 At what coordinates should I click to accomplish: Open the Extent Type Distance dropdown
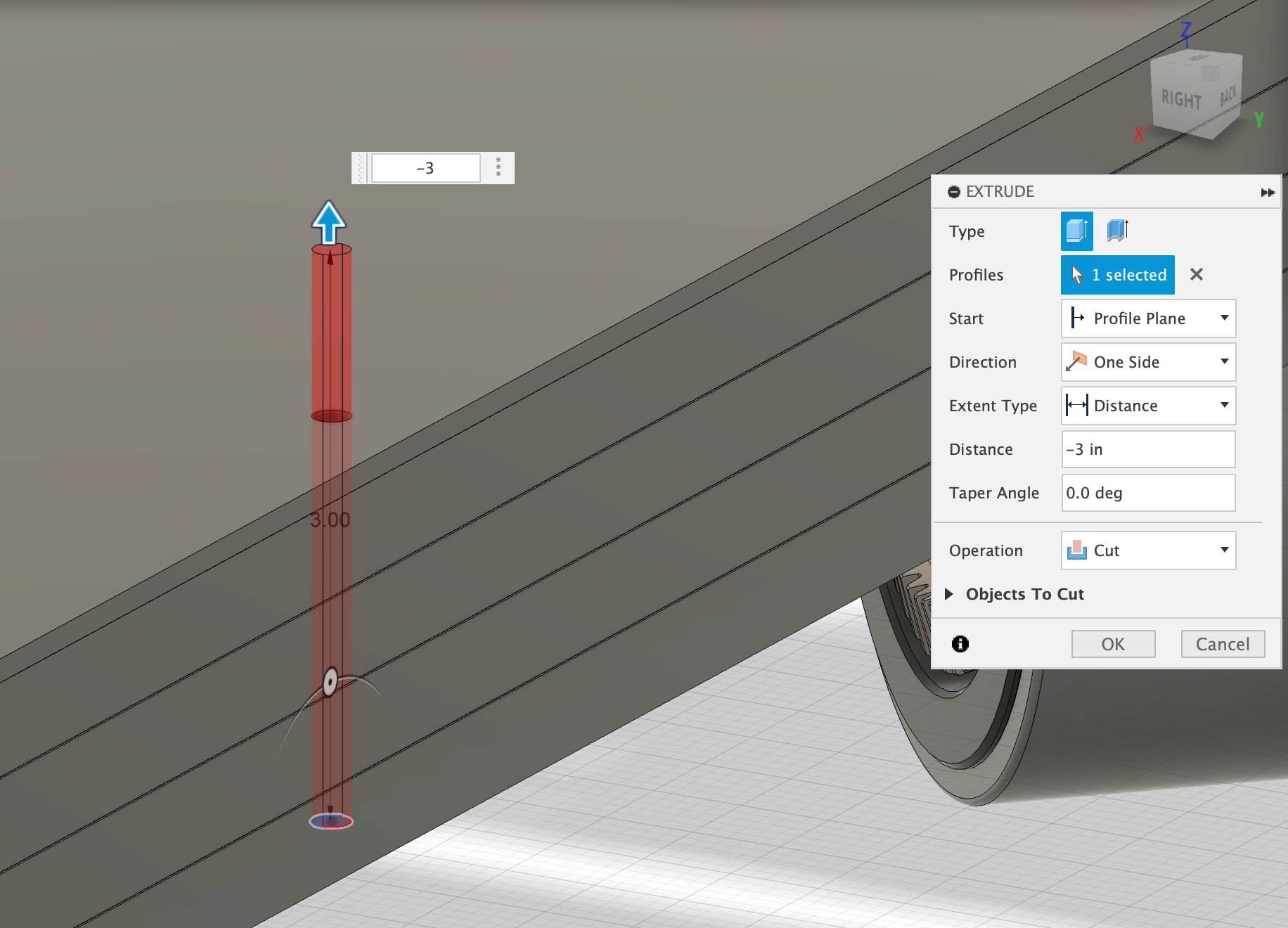click(x=1148, y=406)
